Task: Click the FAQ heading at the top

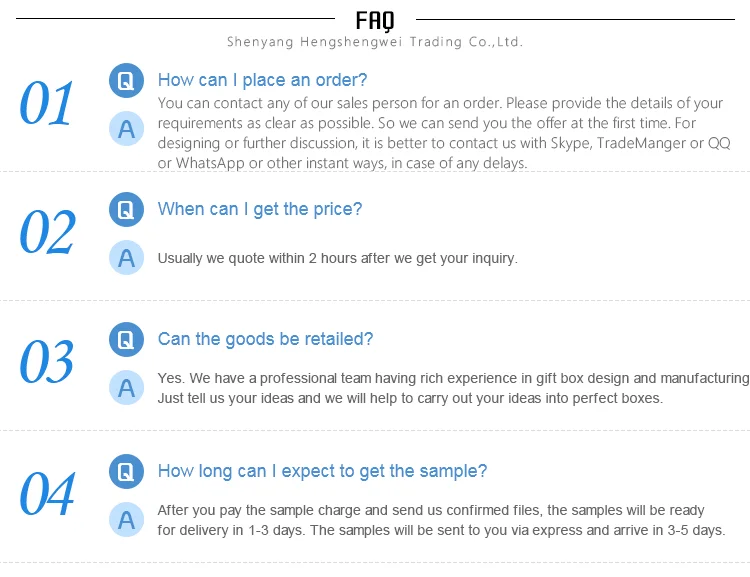Action: coord(375,19)
